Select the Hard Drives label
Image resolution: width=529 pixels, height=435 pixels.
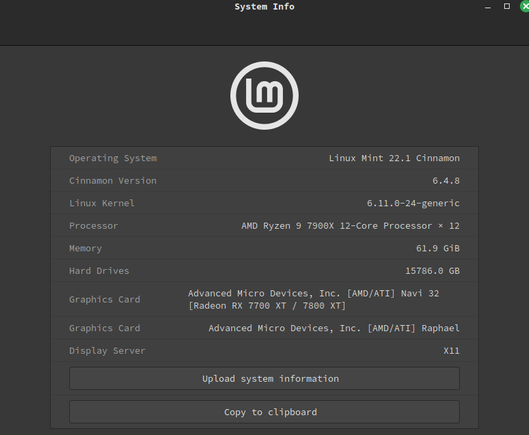[99, 271]
